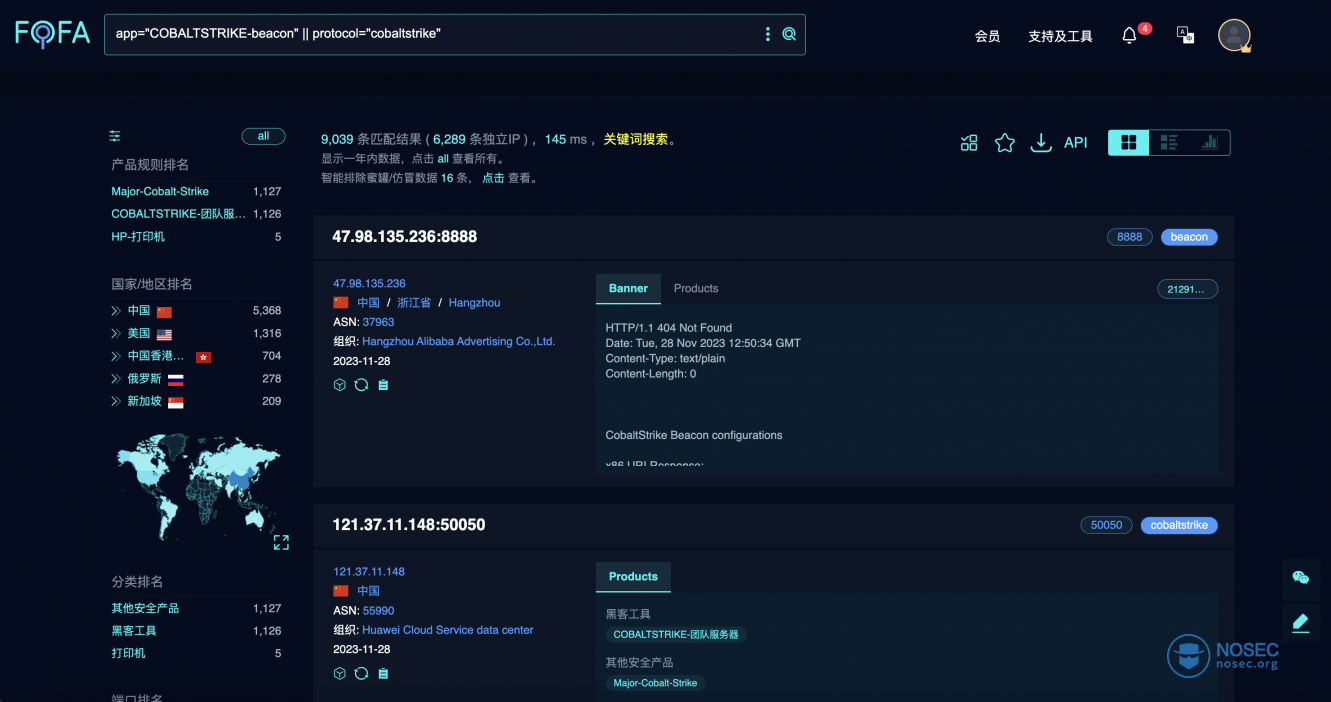Click 'all' link to view all data
Image resolution: width=1331 pixels, height=702 pixels.
tap(443, 159)
